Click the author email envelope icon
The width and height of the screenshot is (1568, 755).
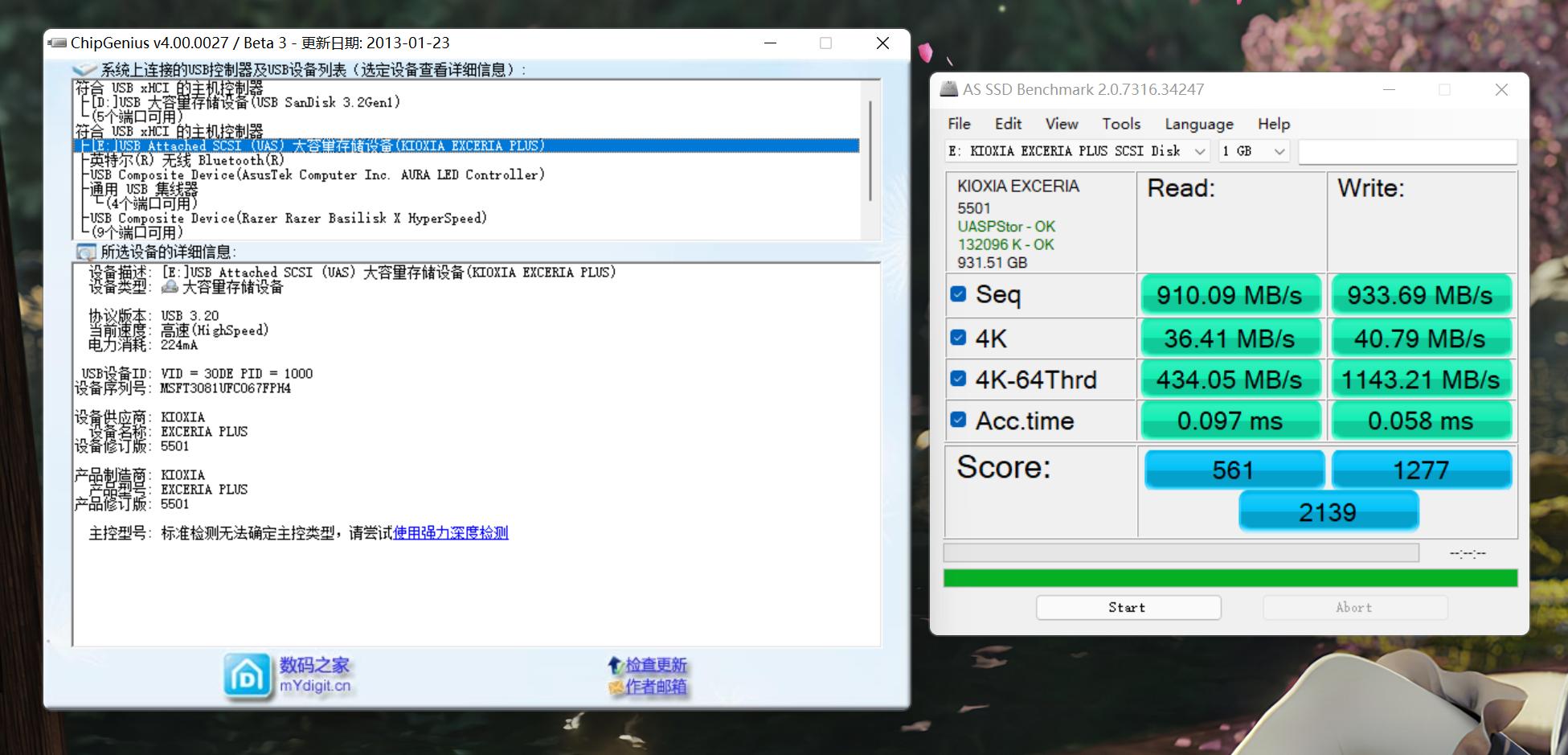[616, 687]
